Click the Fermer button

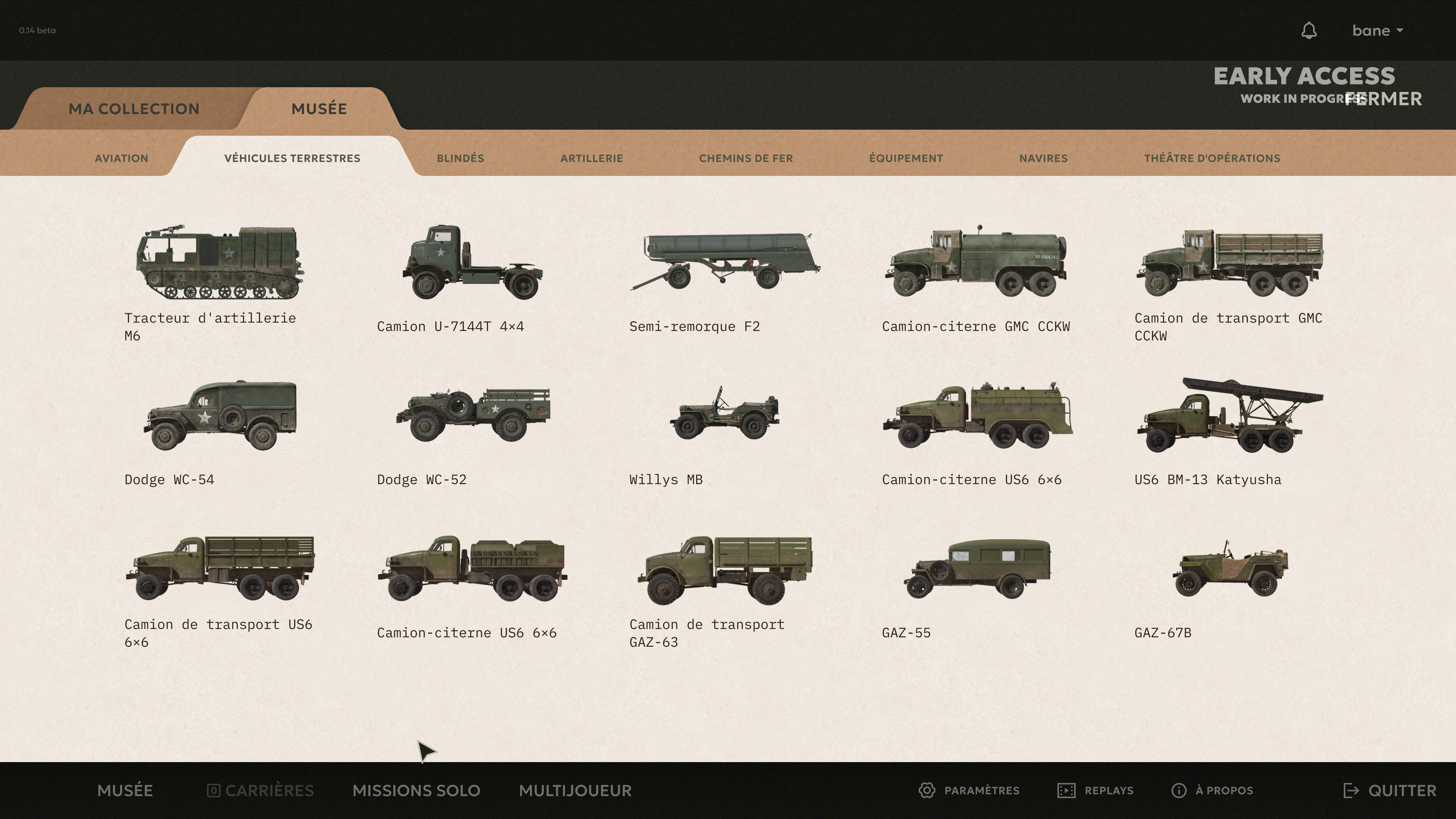(x=1383, y=99)
